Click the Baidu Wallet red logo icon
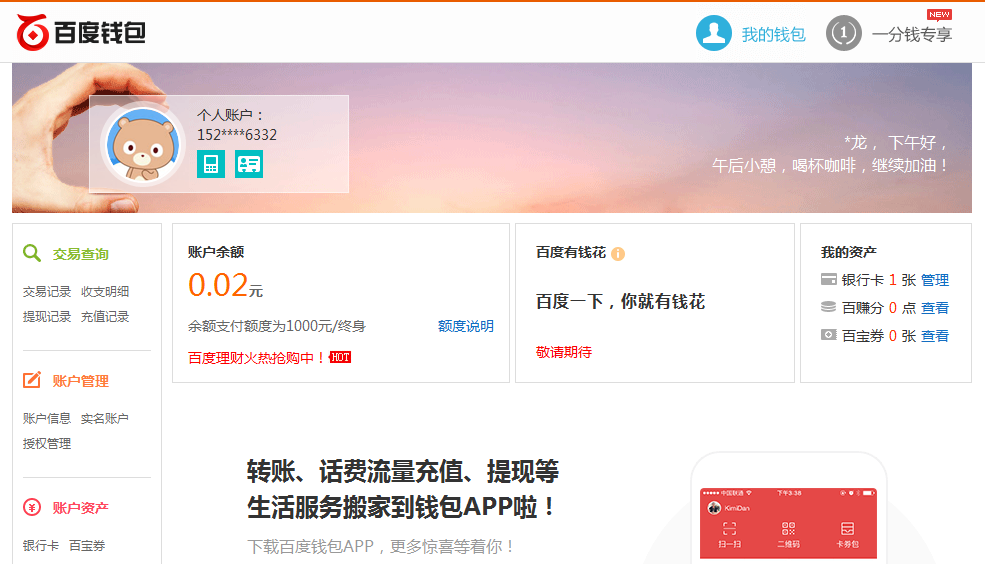The image size is (985, 564). [x=33, y=33]
